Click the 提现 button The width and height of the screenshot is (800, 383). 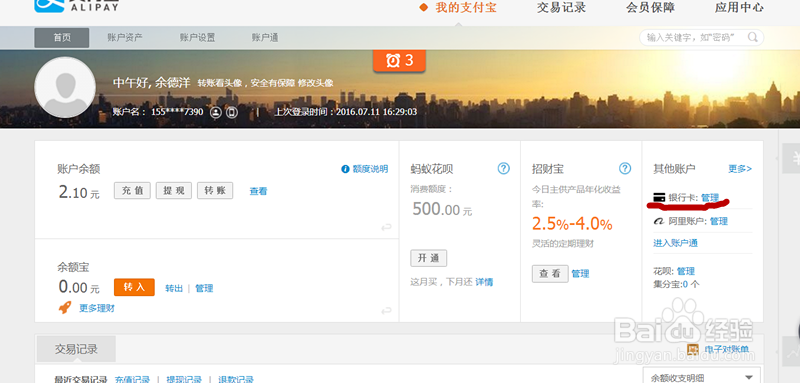[174, 191]
